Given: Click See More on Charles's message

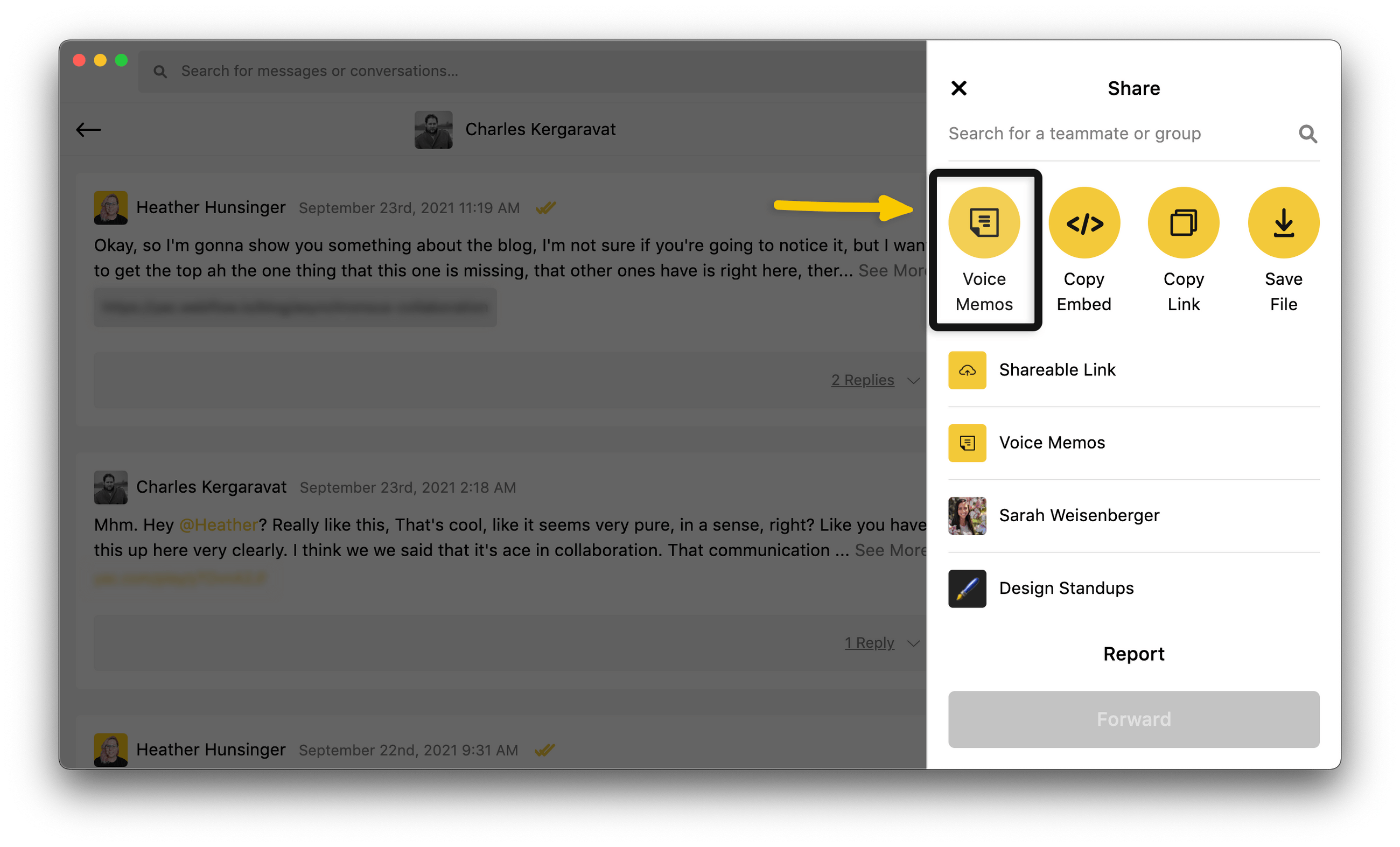Looking at the screenshot, I should [x=892, y=550].
